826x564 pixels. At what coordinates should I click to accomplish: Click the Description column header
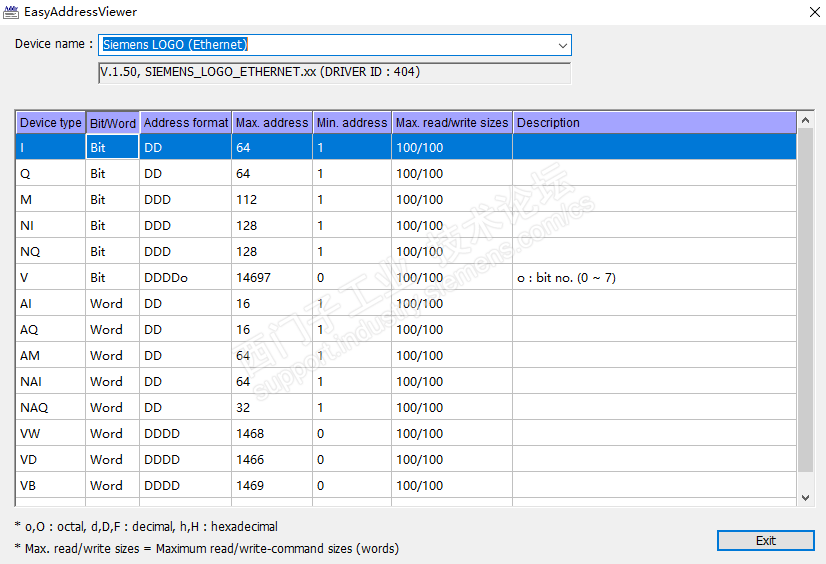pyautogui.click(x=655, y=123)
